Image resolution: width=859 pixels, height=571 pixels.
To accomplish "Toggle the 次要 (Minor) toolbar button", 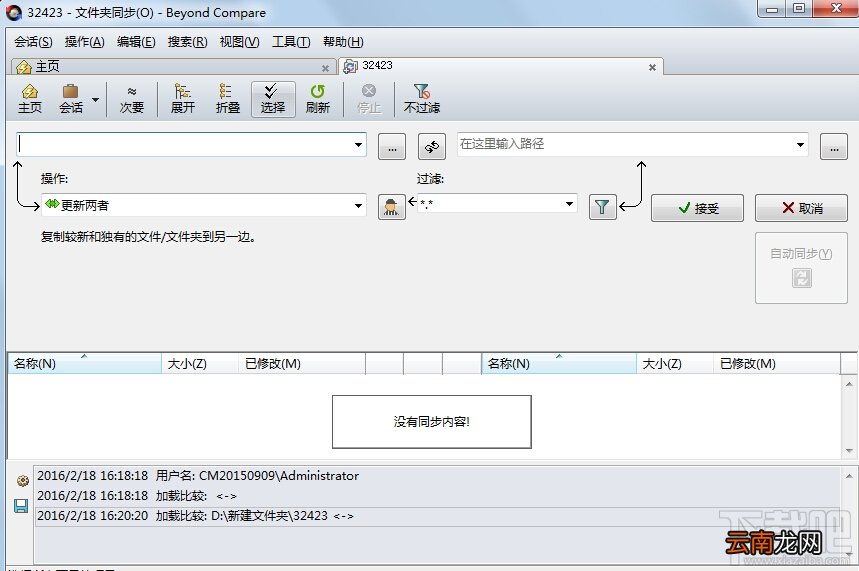I will [x=131, y=99].
